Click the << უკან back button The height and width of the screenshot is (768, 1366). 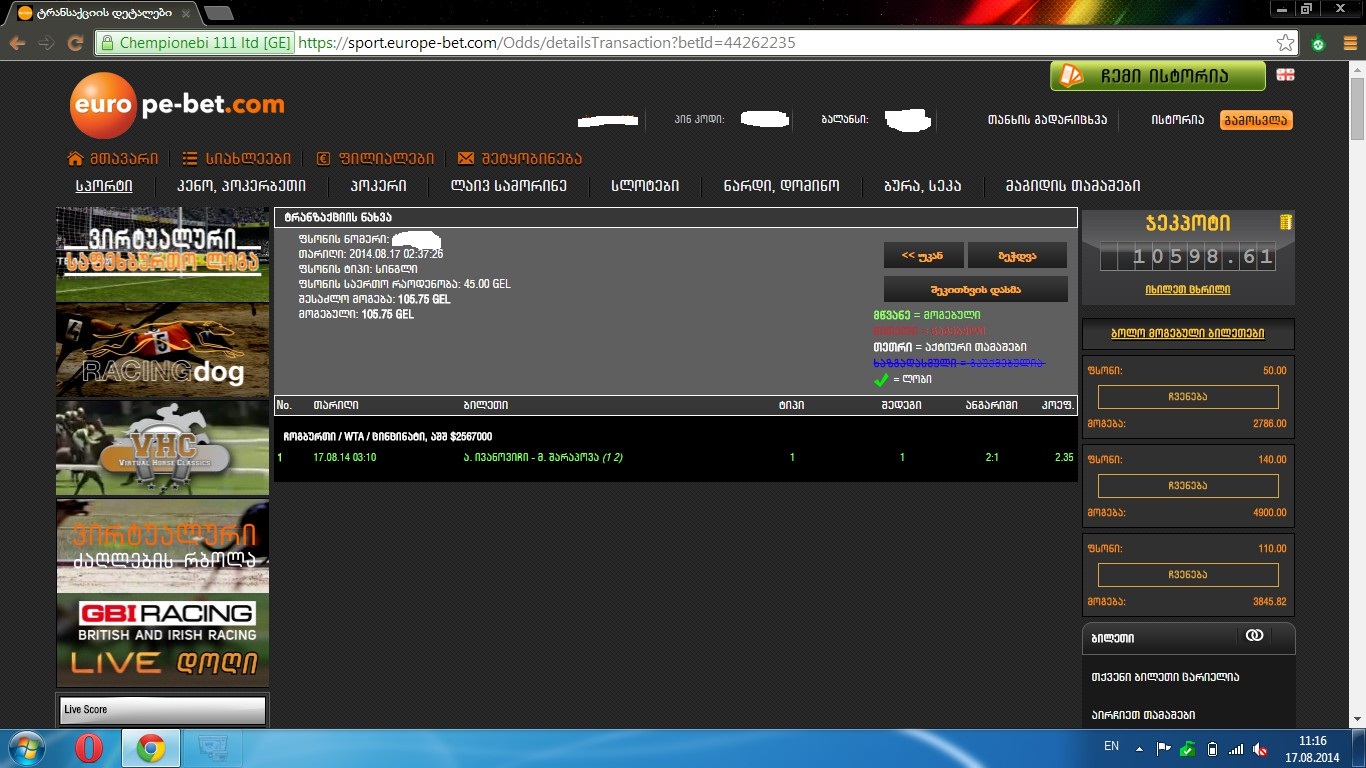924,256
